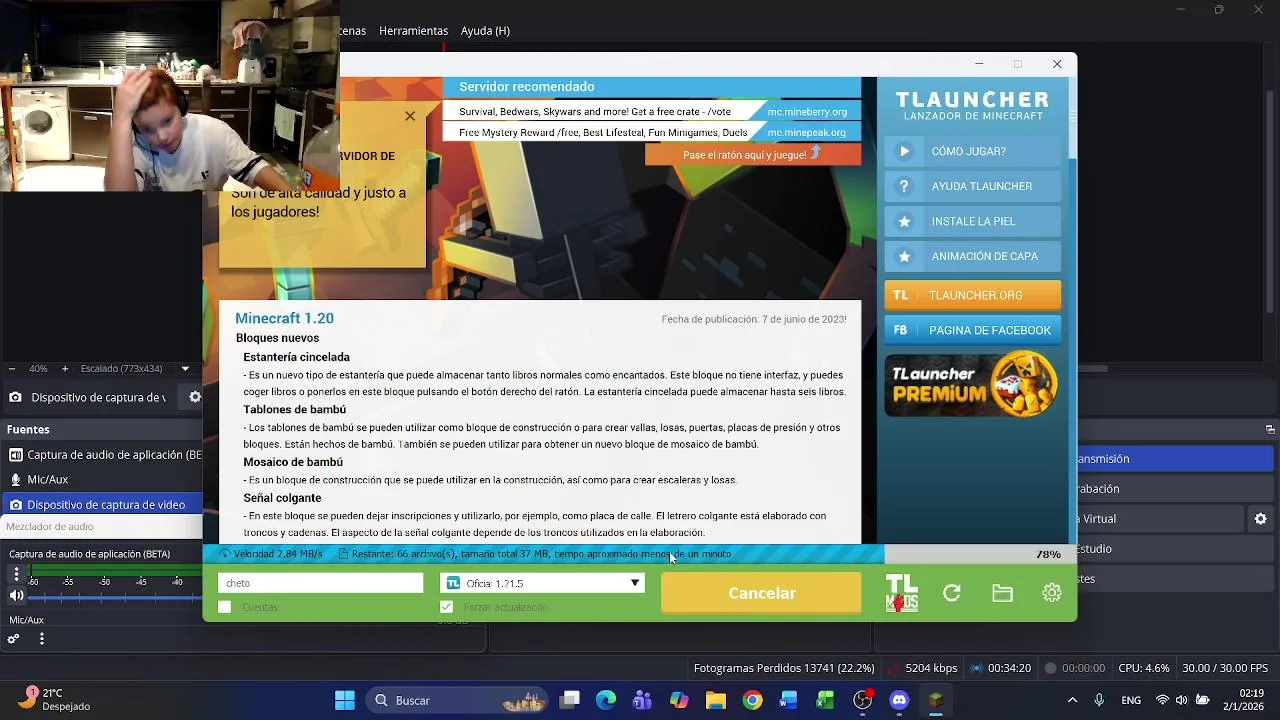
Task: Click mc.mineberry.org server address
Action: click(807, 112)
